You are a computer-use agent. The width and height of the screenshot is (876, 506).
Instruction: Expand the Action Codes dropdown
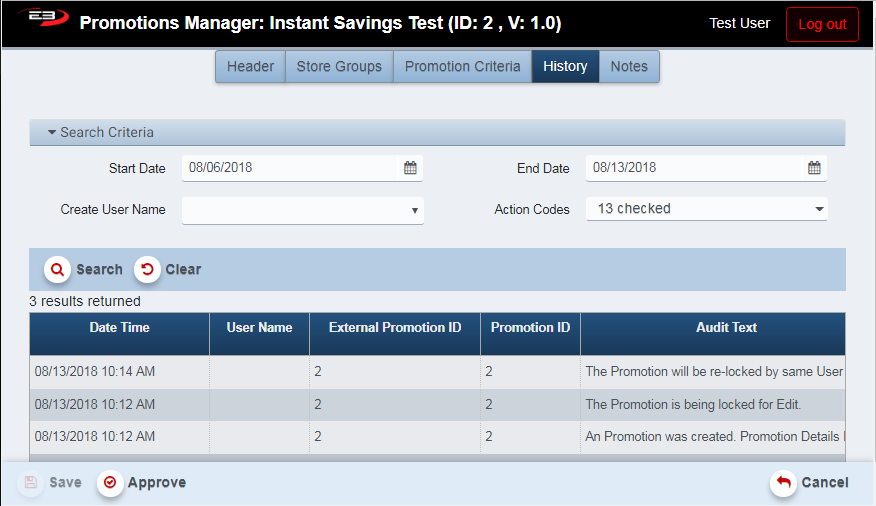706,209
